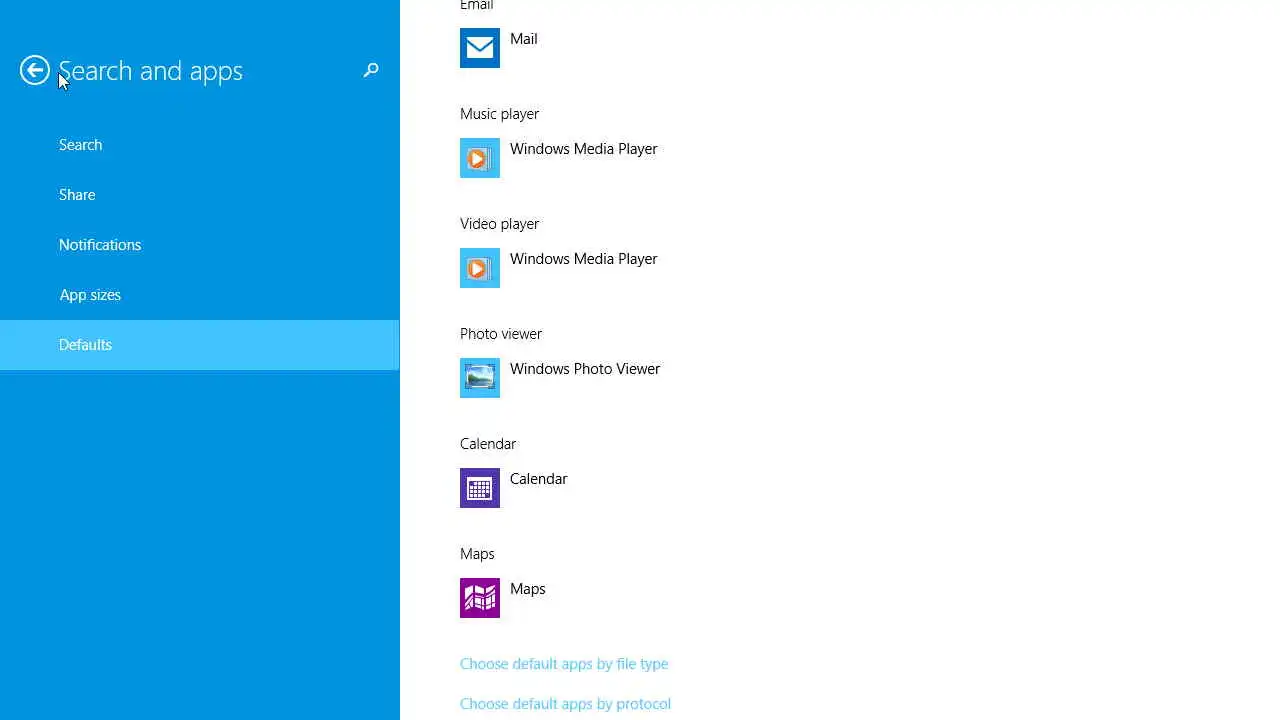Change the default Calendar app label
Screen dimensions: 1280x720
pos(539,479)
